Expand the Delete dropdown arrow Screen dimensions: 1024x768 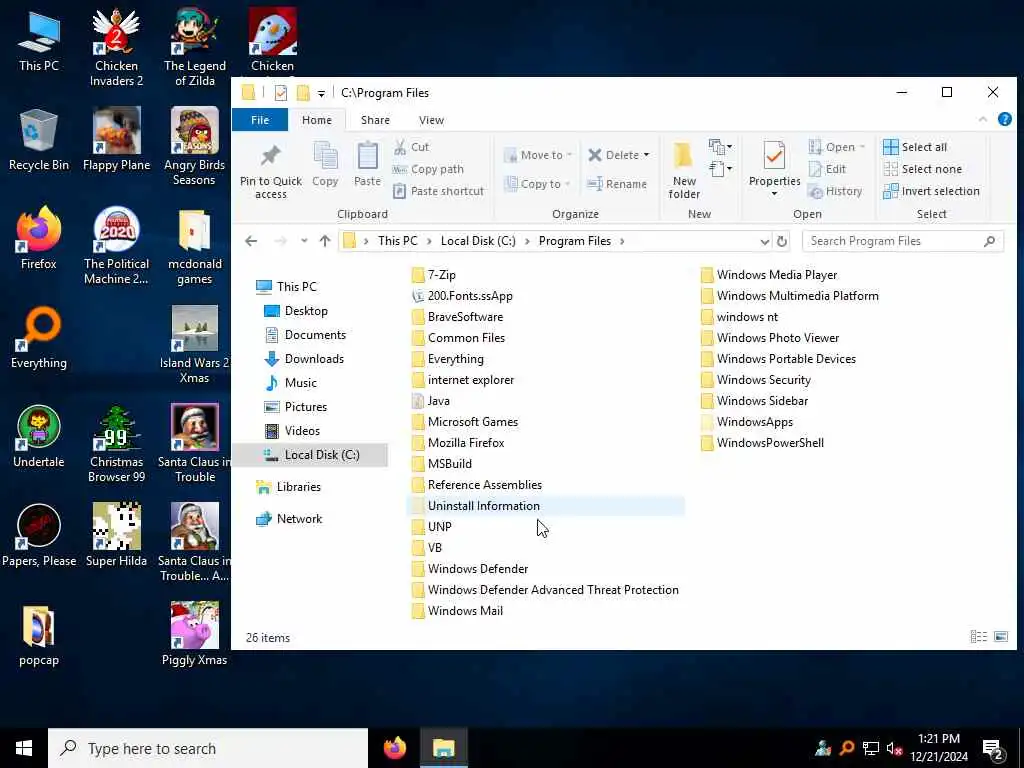click(647, 155)
